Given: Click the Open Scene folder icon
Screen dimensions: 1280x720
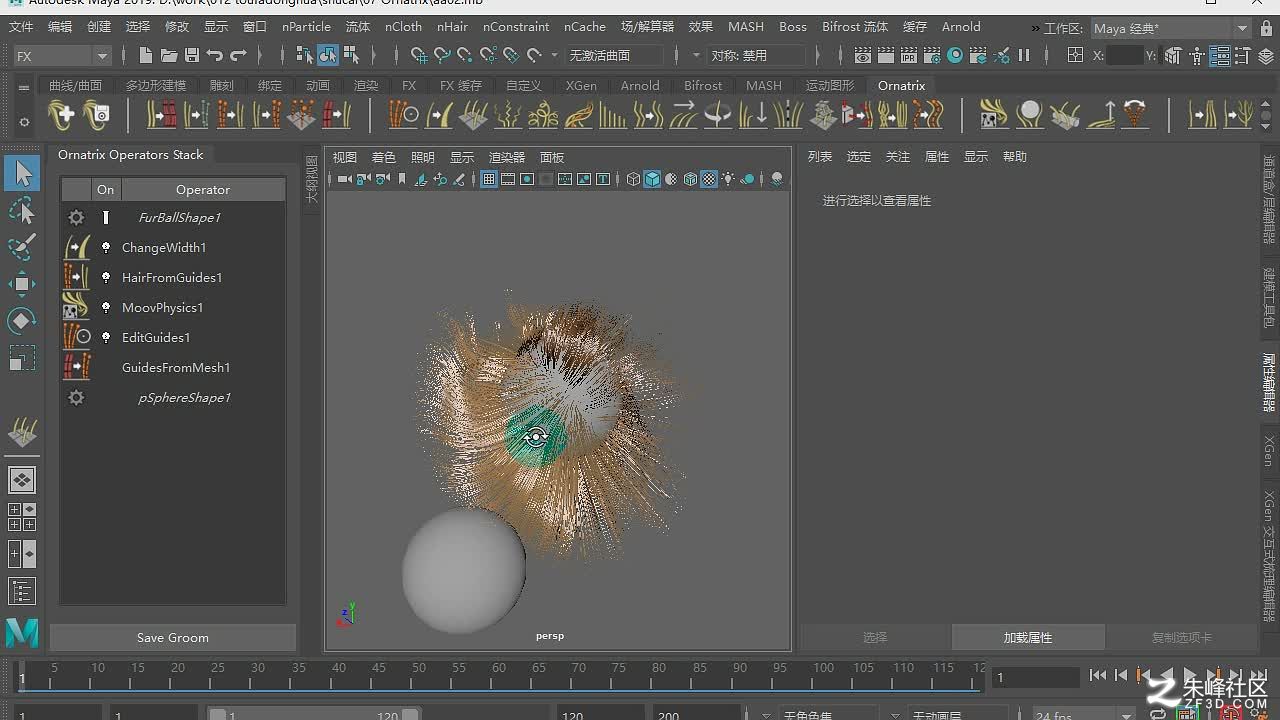Looking at the screenshot, I should click(169, 56).
